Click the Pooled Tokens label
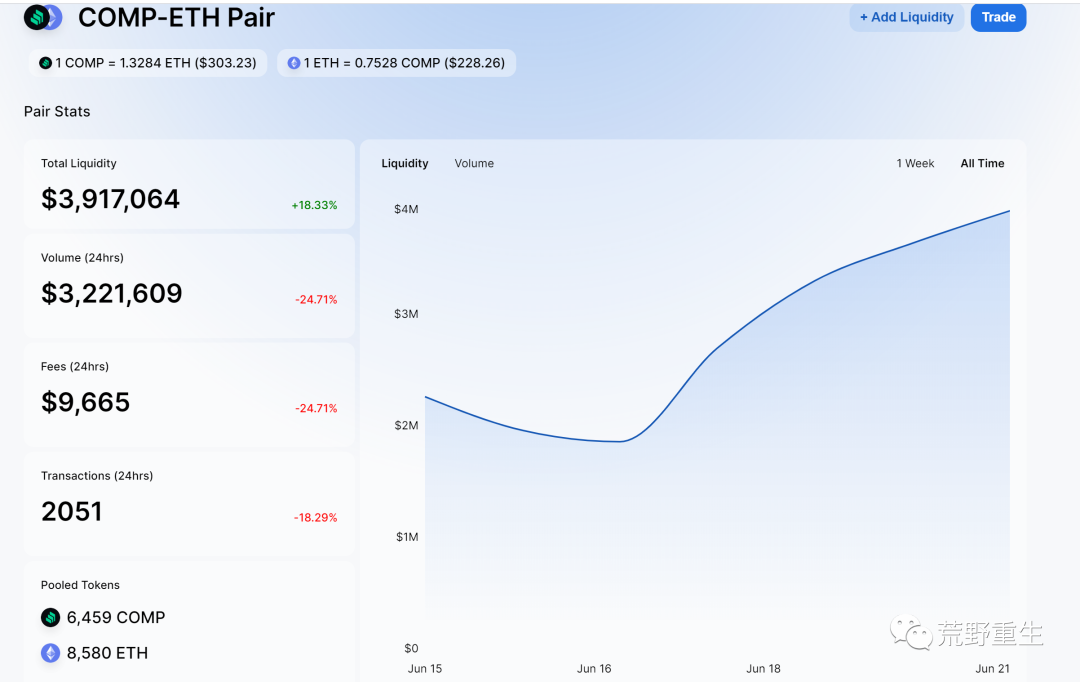Image resolution: width=1080 pixels, height=682 pixels. click(x=80, y=585)
